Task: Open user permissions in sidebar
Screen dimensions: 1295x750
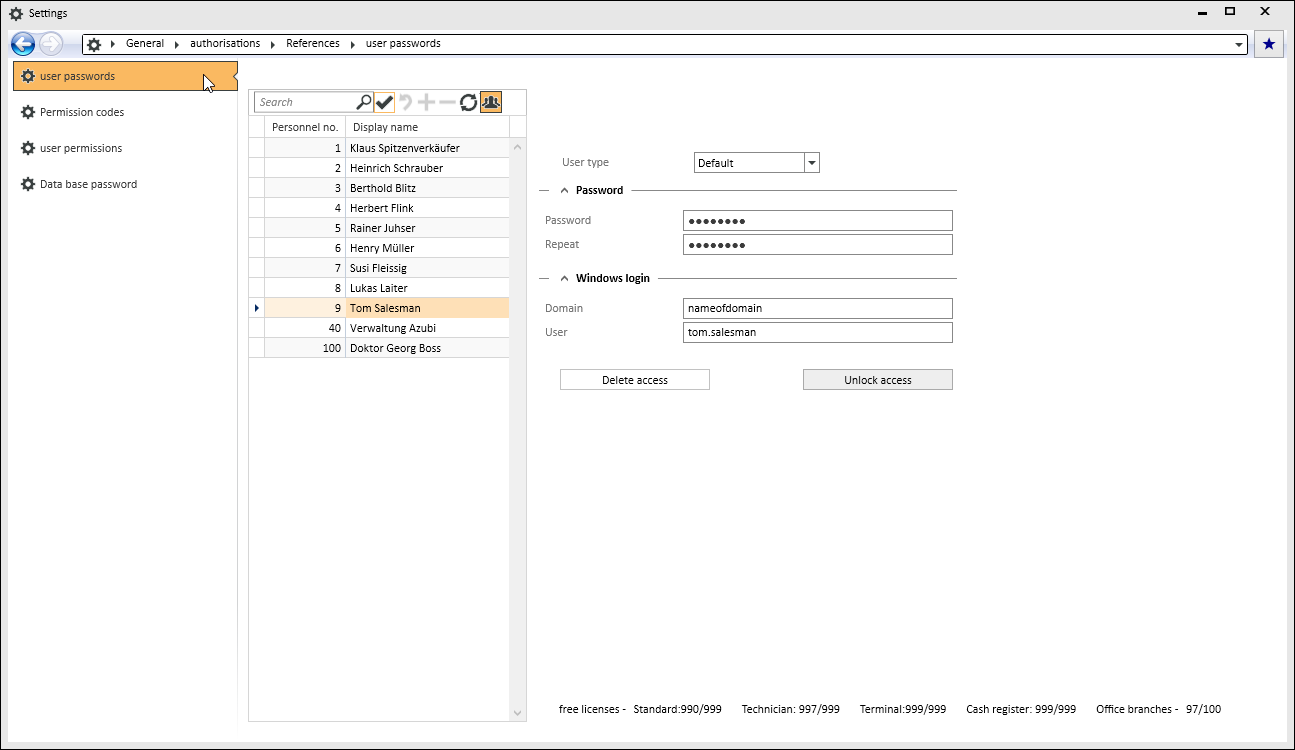Action: 81,148
